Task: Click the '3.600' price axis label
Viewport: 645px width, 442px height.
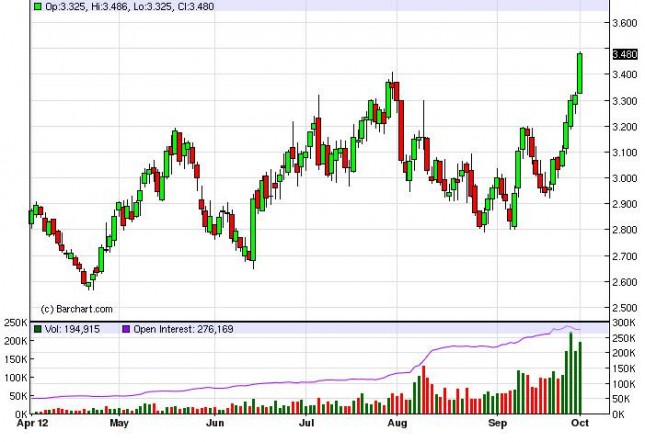Action: [625, 23]
